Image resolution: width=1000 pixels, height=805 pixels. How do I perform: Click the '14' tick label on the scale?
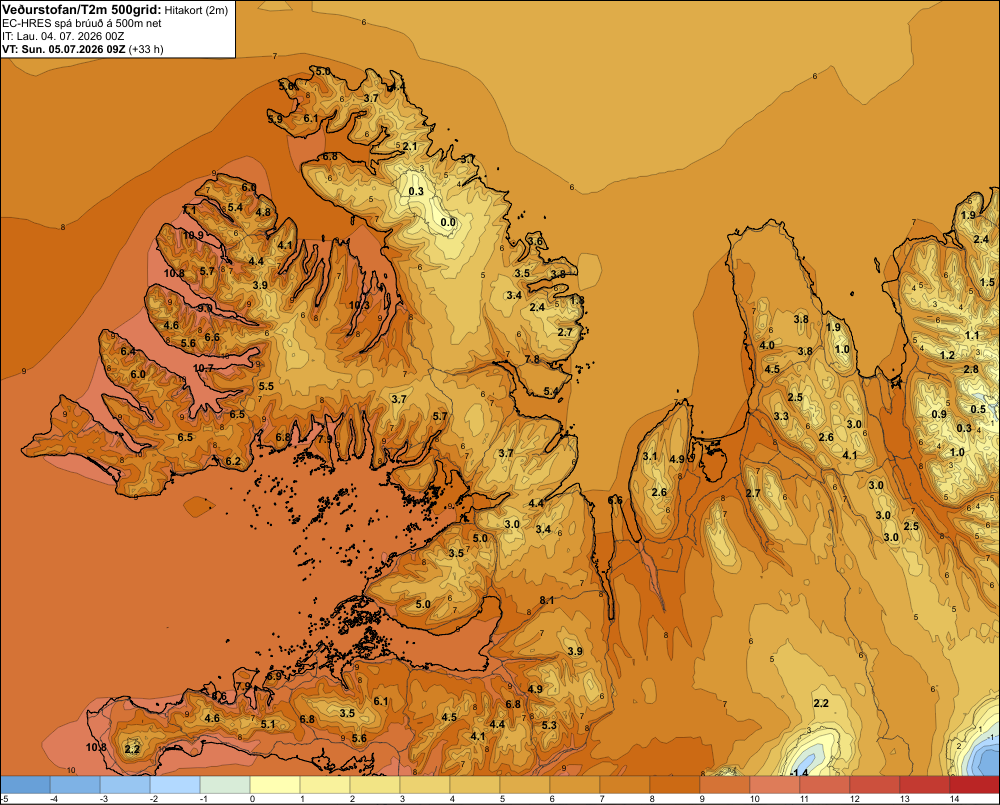pos(954,799)
